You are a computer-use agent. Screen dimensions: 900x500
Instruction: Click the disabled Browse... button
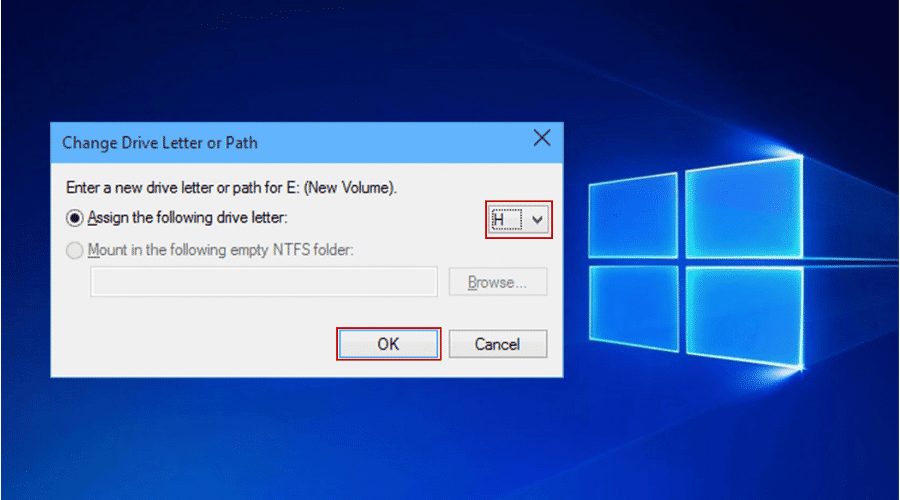click(498, 282)
